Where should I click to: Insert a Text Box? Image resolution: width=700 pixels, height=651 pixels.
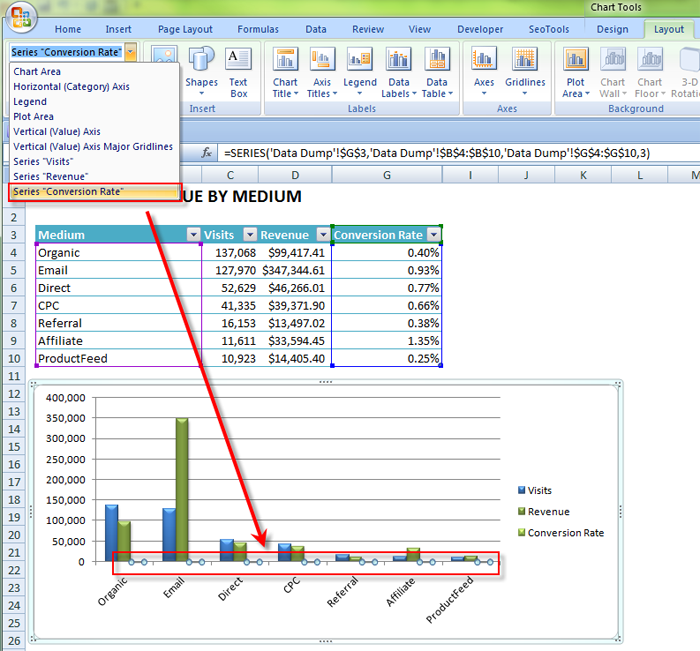click(x=238, y=73)
